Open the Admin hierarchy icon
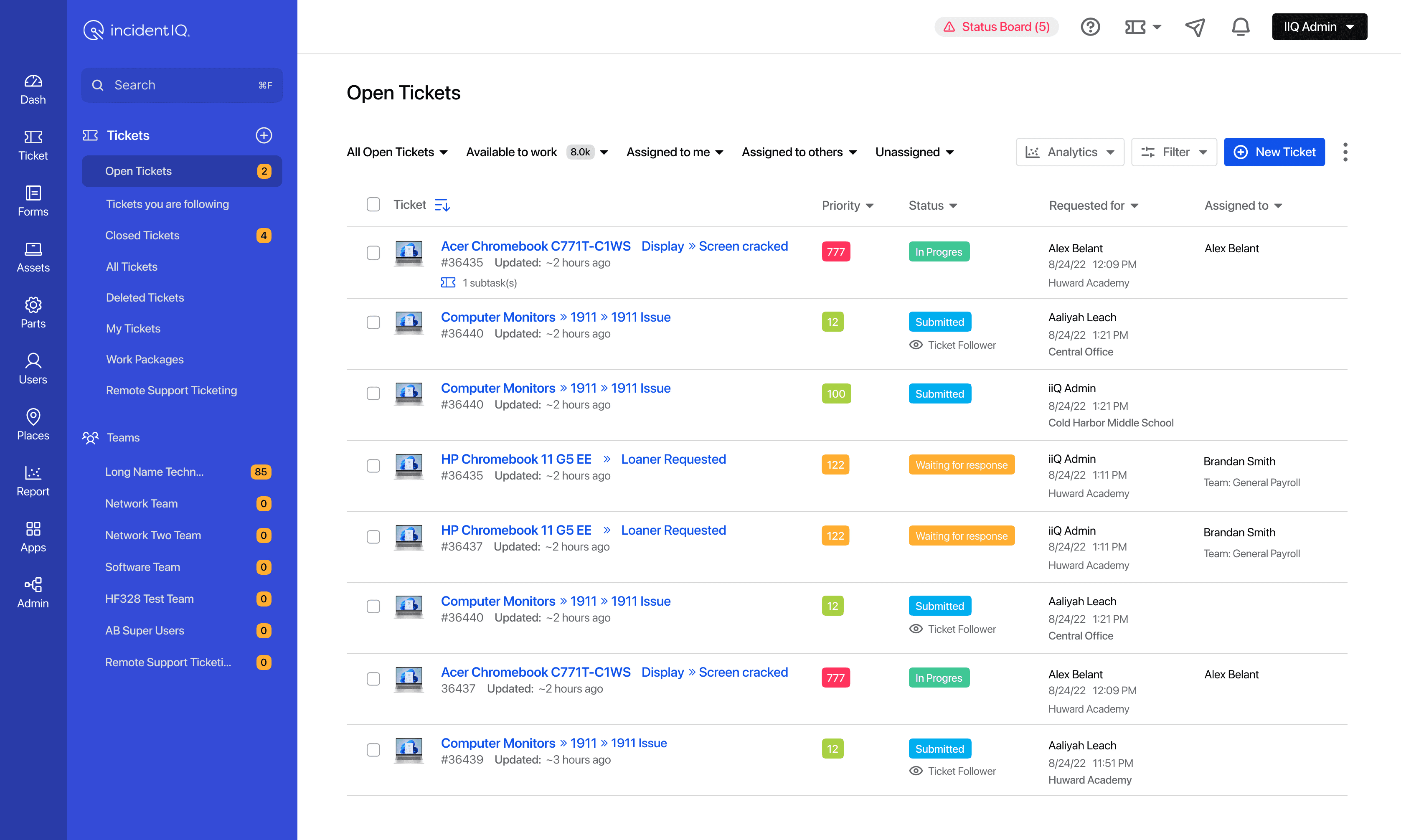The height and width of the screenshot is (840, 1401). coord(33,585)
